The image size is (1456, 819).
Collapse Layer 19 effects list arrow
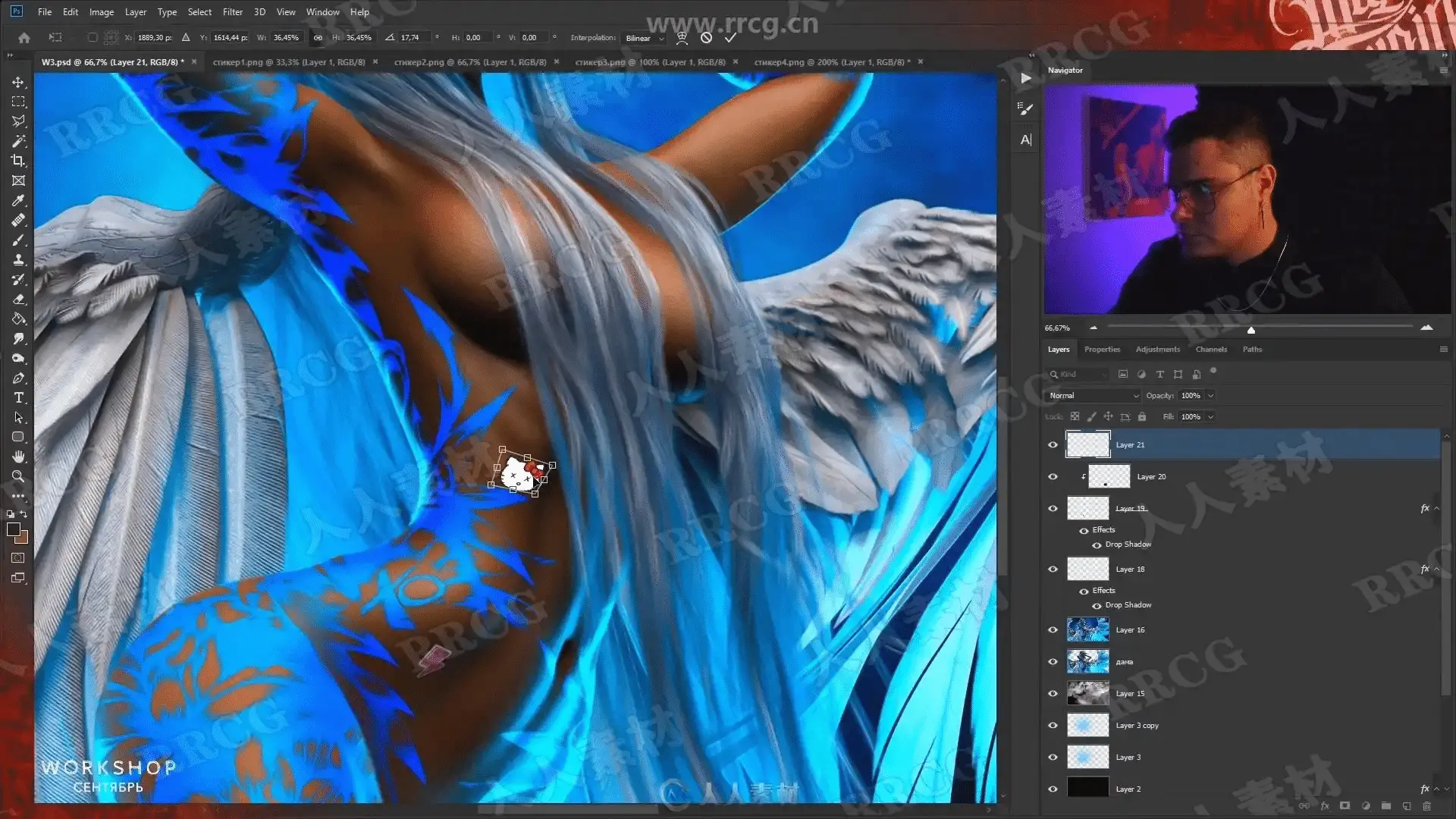[1436, 509]
